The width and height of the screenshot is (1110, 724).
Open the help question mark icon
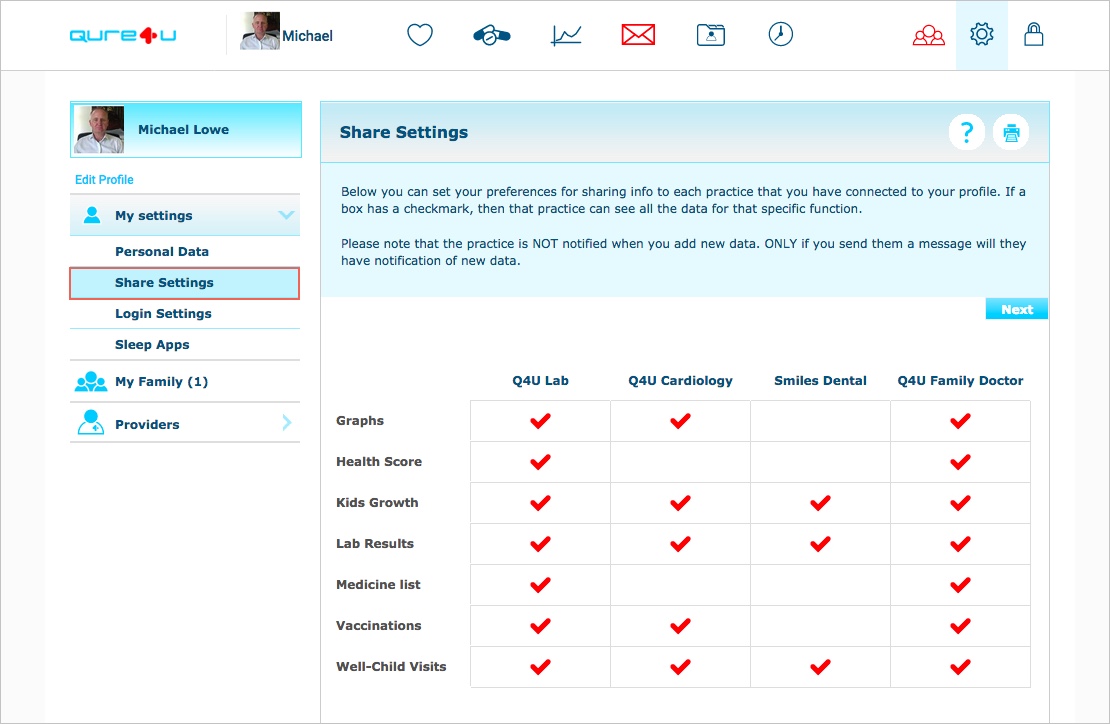[x=967, y=132]
